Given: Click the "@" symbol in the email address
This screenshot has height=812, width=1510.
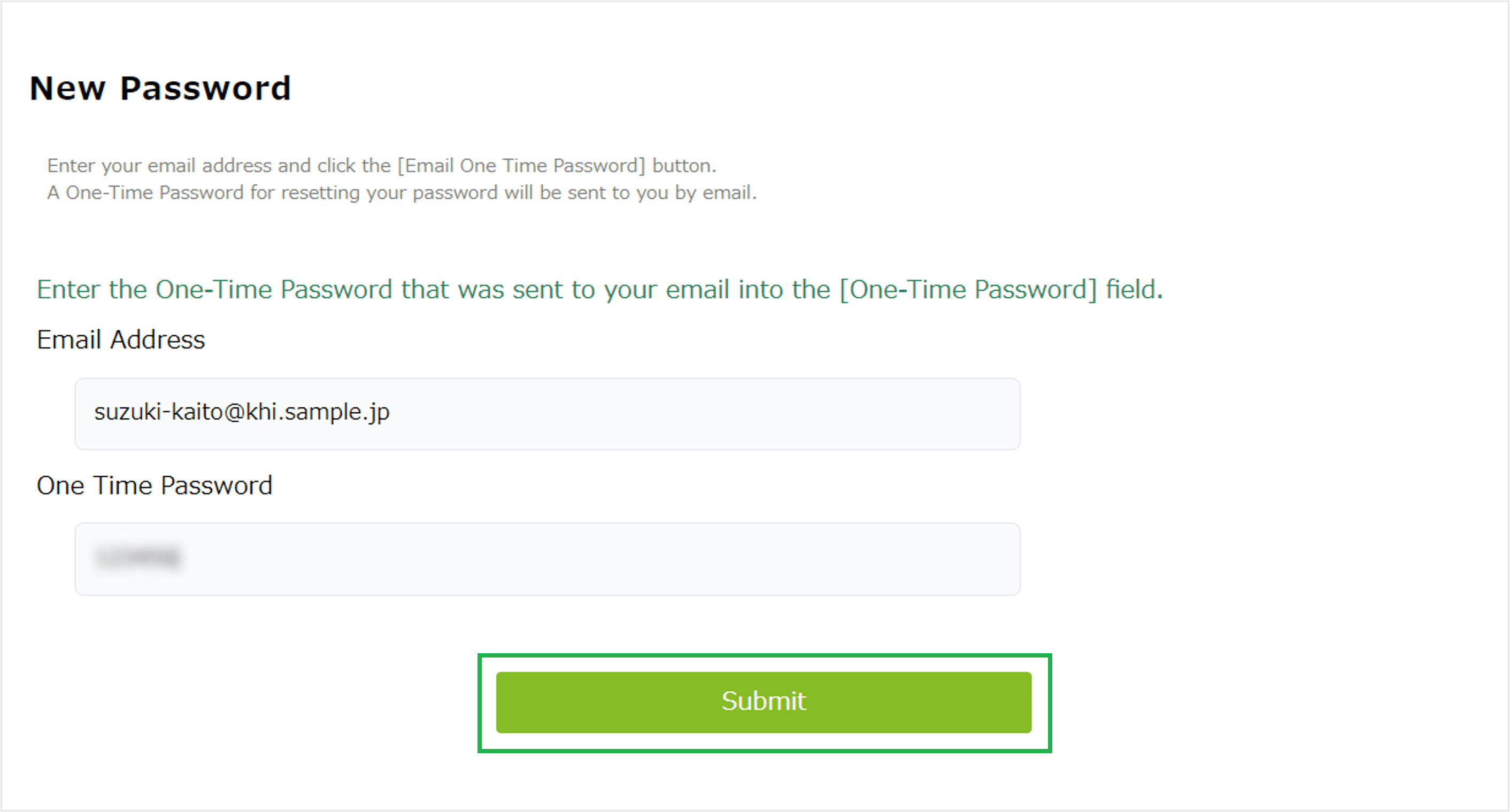Looking at the screenshot, I should point(234,412).
